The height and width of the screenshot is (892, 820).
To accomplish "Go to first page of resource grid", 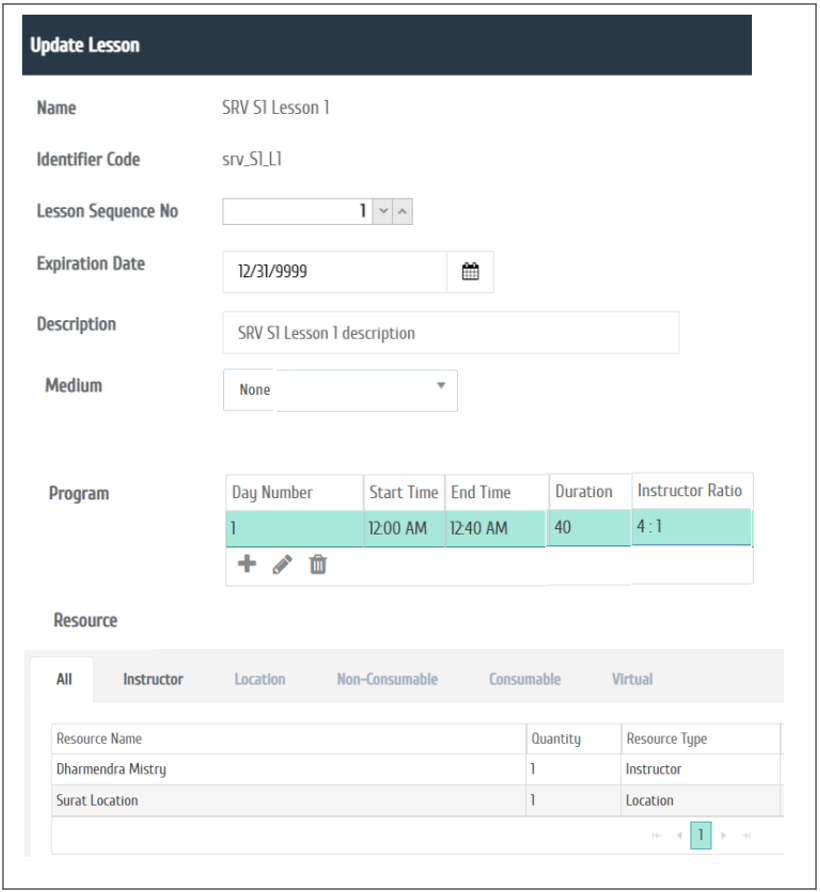I will pyautogui.click(x=656, y=835).
